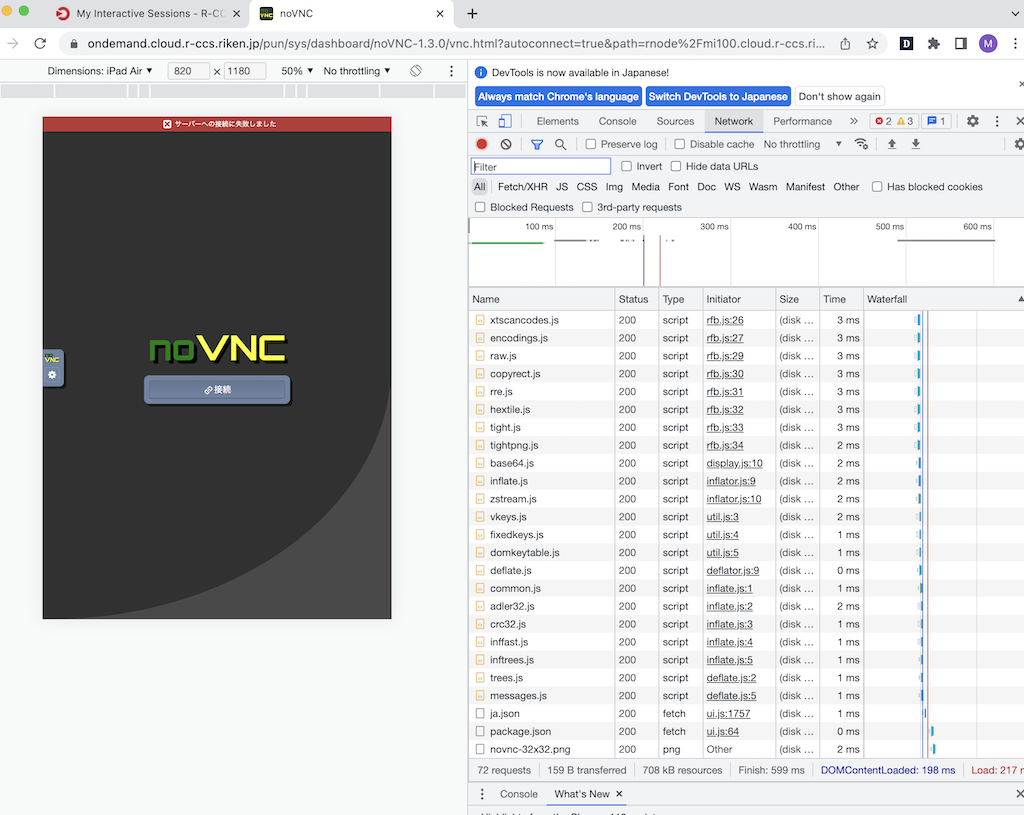The height and width of the screenshot is (815, 1024).
Task: Enable Disable cache checkbox
Action: [x=679, y=144]
